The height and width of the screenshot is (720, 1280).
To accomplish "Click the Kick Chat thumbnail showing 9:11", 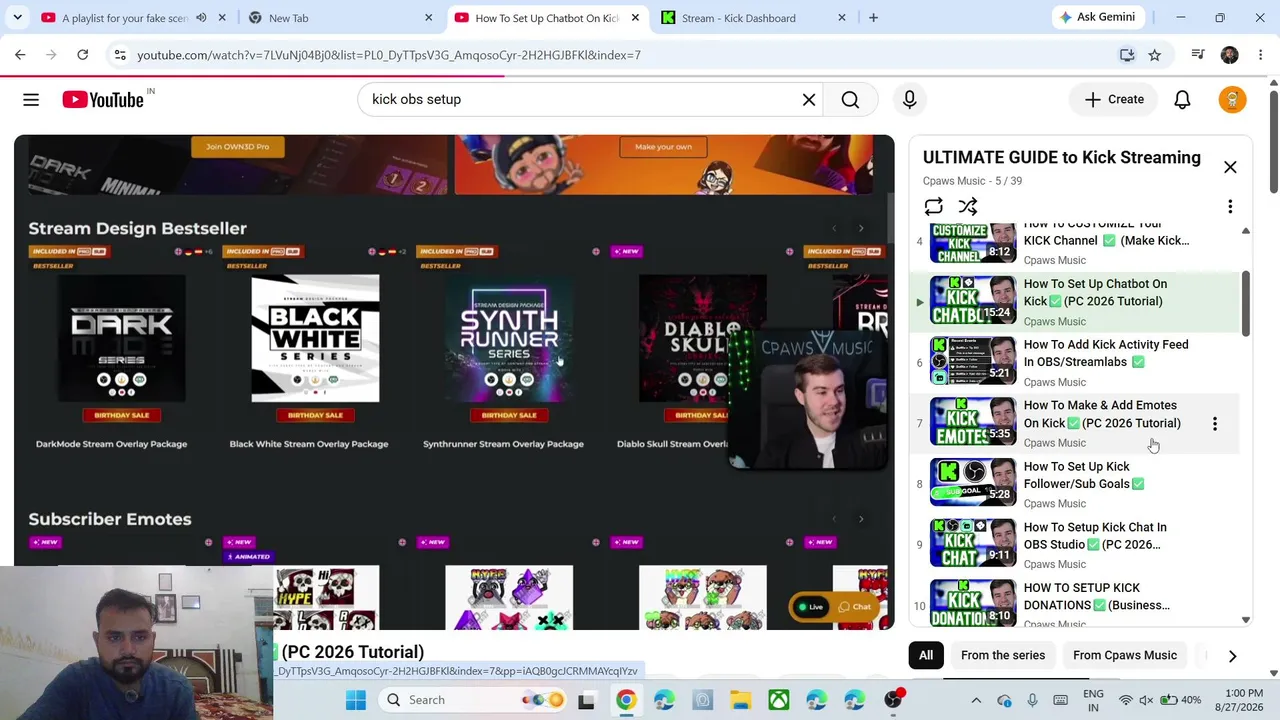I will [x=973, y=544].
